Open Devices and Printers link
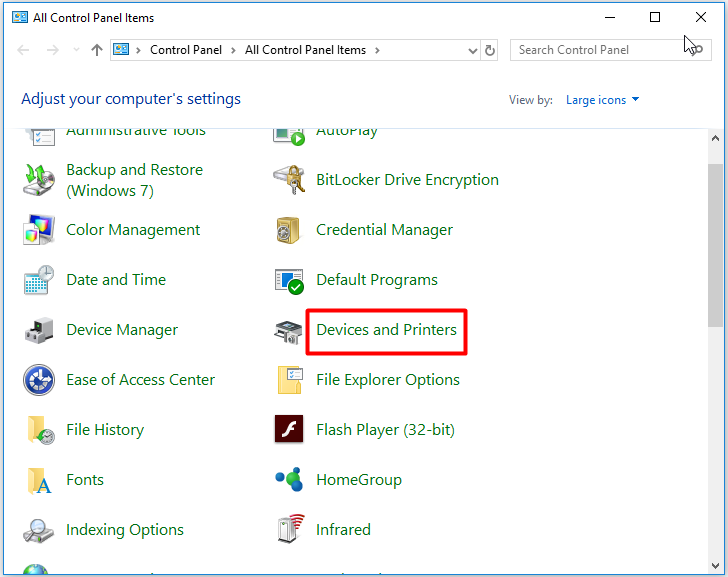Screen dimensions: 728x577 (x=386, y=330)
